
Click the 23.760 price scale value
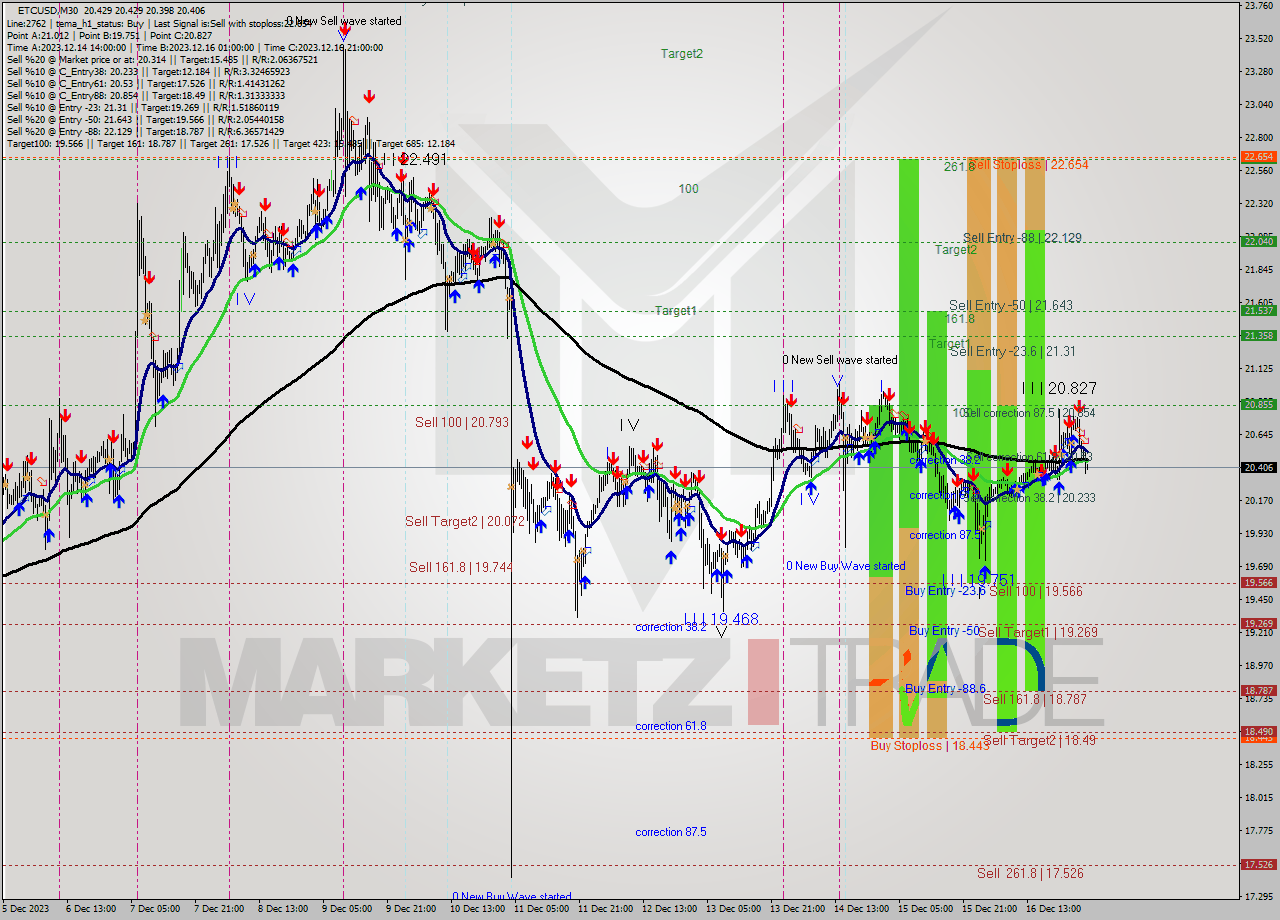pyautogui.click(x=1258, y=6)
